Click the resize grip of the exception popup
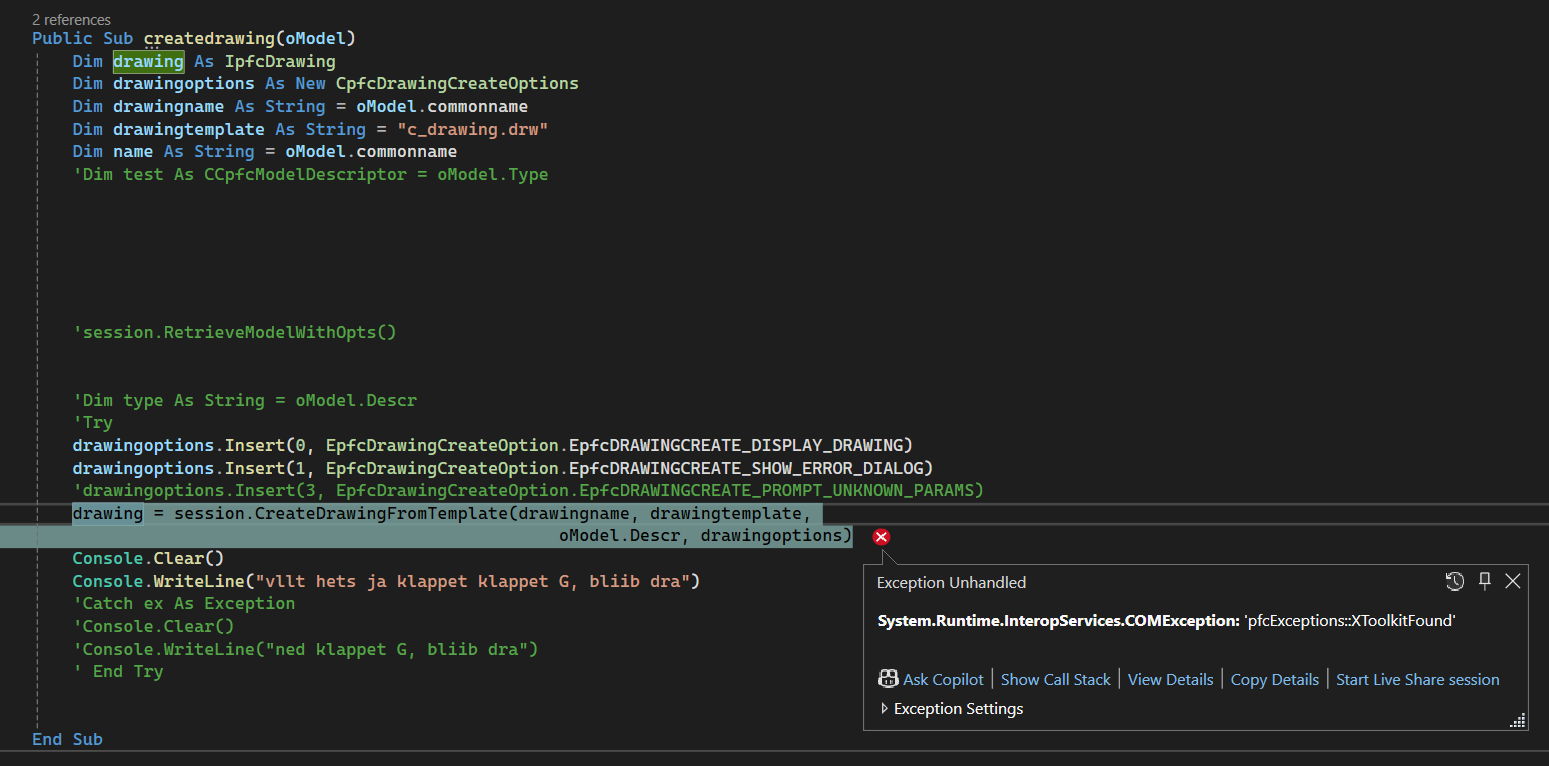 1518,719
